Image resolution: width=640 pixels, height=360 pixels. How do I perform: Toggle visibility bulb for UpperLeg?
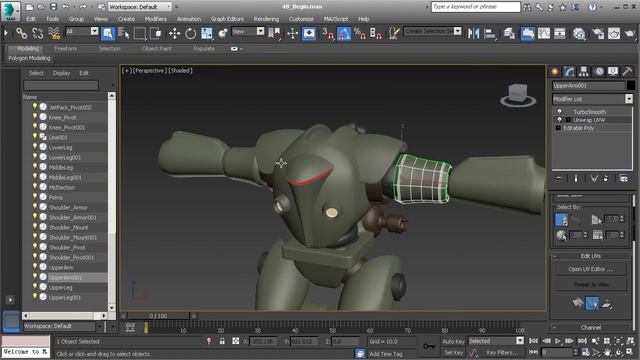click(35, 287)
